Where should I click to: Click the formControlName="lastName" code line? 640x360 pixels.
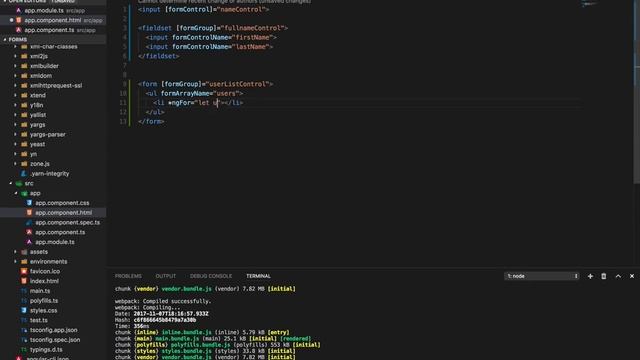[209, 47]
